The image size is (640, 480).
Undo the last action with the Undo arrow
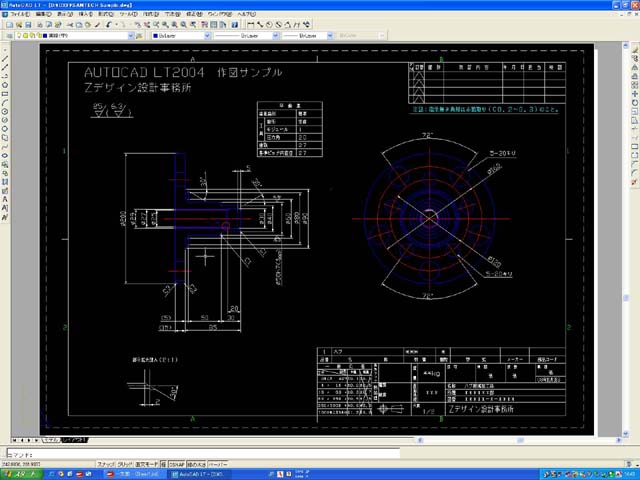pyautogui.click(x=109, y=25)
